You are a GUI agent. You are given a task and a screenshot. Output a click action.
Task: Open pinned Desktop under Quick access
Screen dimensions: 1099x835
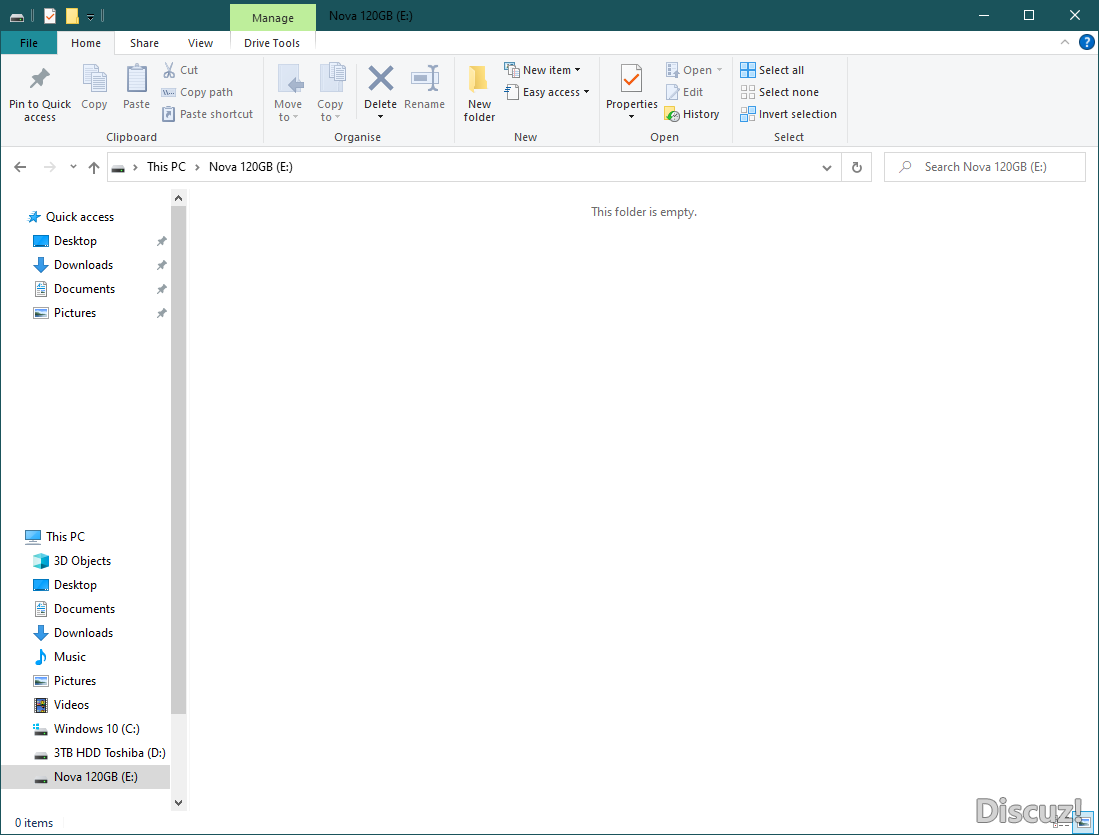pos(75,240)
